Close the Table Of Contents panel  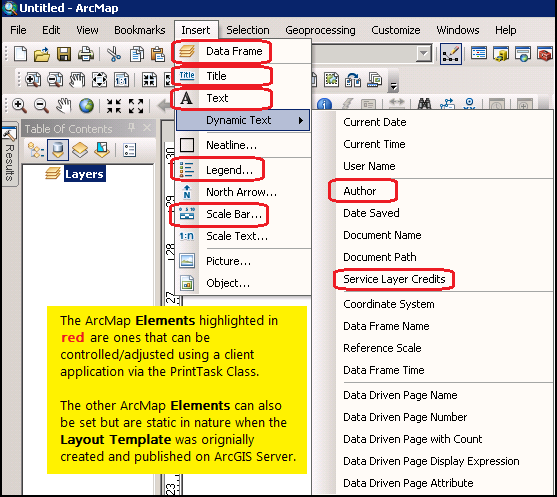[147, 128]
